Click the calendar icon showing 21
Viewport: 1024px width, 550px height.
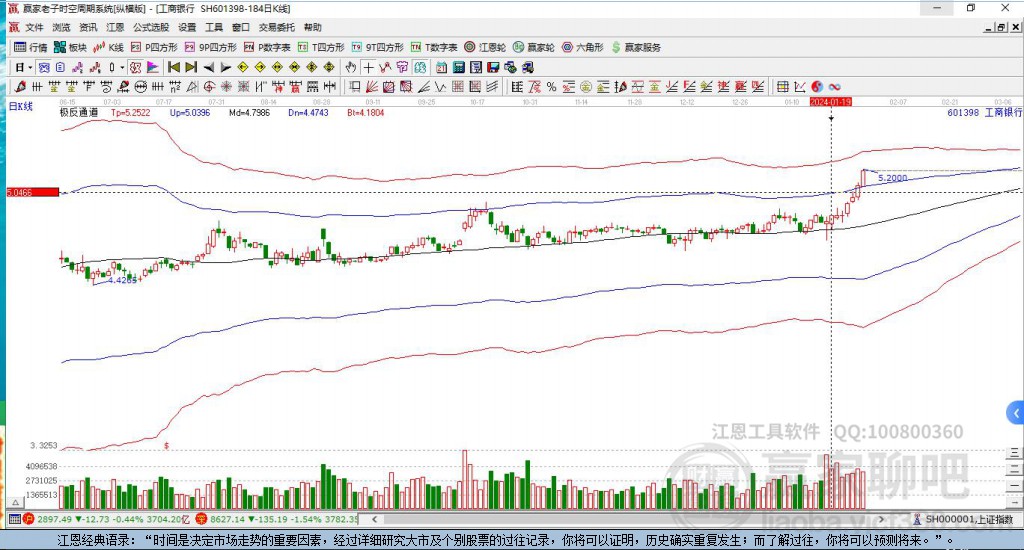tap(441, 67)
